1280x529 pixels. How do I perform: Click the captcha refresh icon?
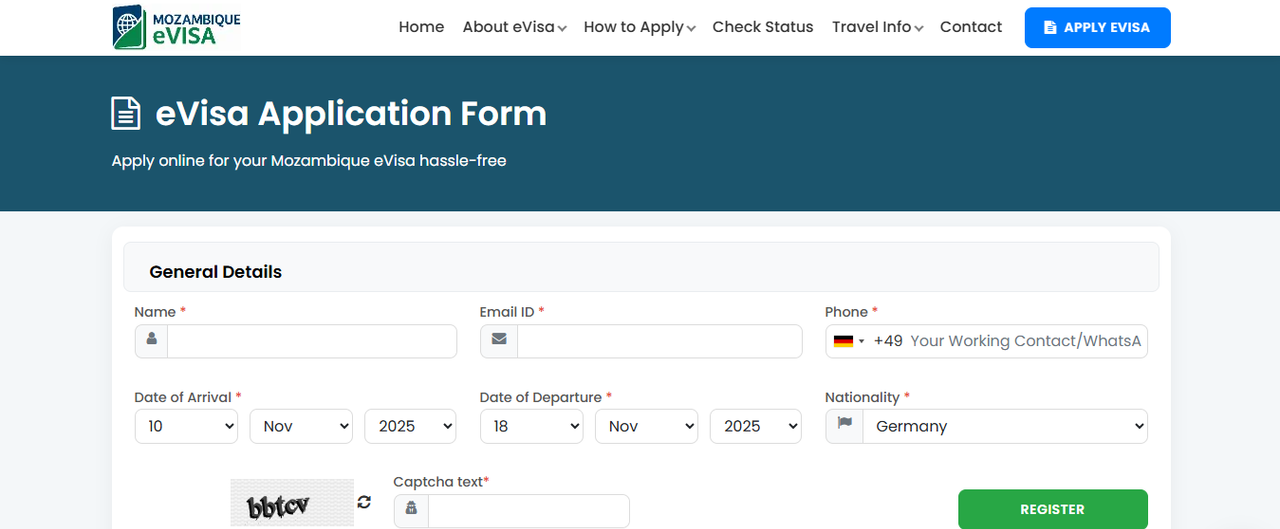click(x=364, y=502)
